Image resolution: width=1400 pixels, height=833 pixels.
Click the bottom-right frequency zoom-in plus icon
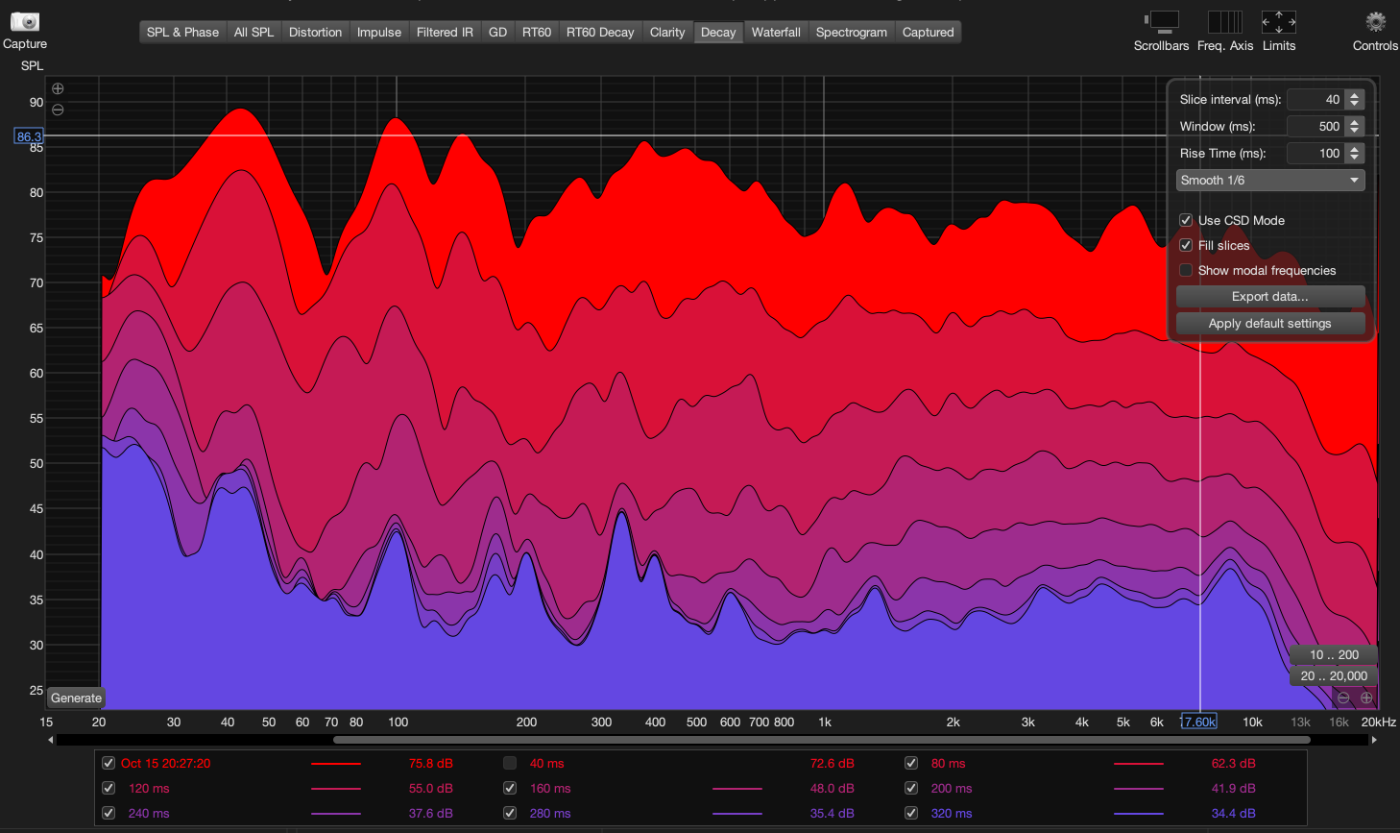tap(1366, 698)
